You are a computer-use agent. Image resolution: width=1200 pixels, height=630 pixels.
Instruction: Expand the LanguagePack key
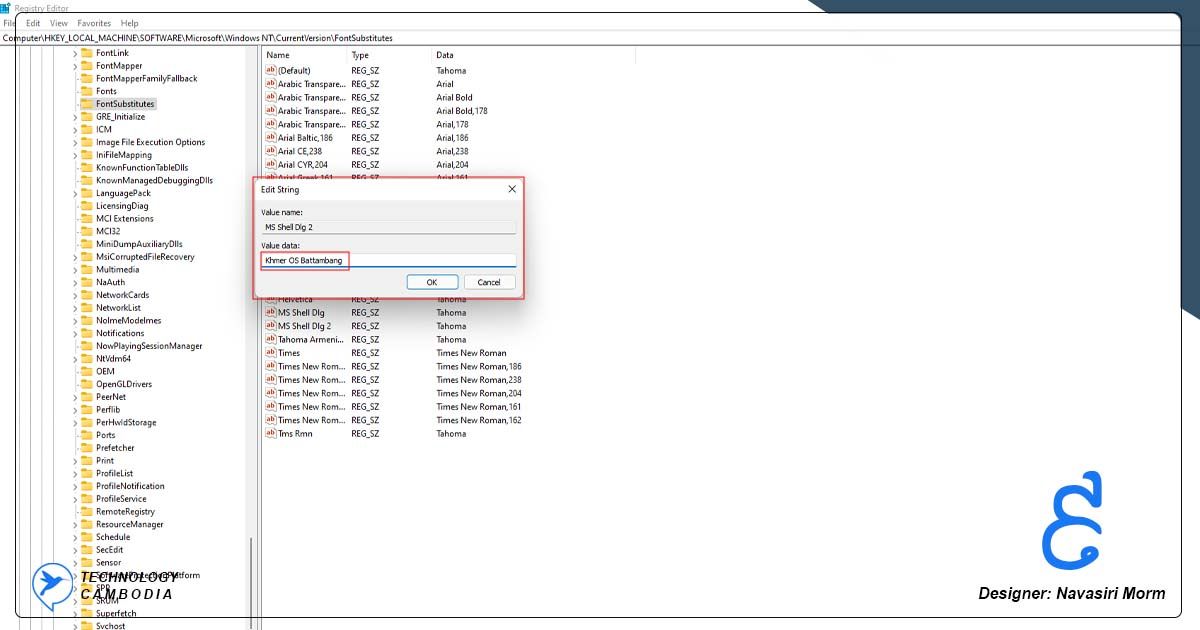75,193
